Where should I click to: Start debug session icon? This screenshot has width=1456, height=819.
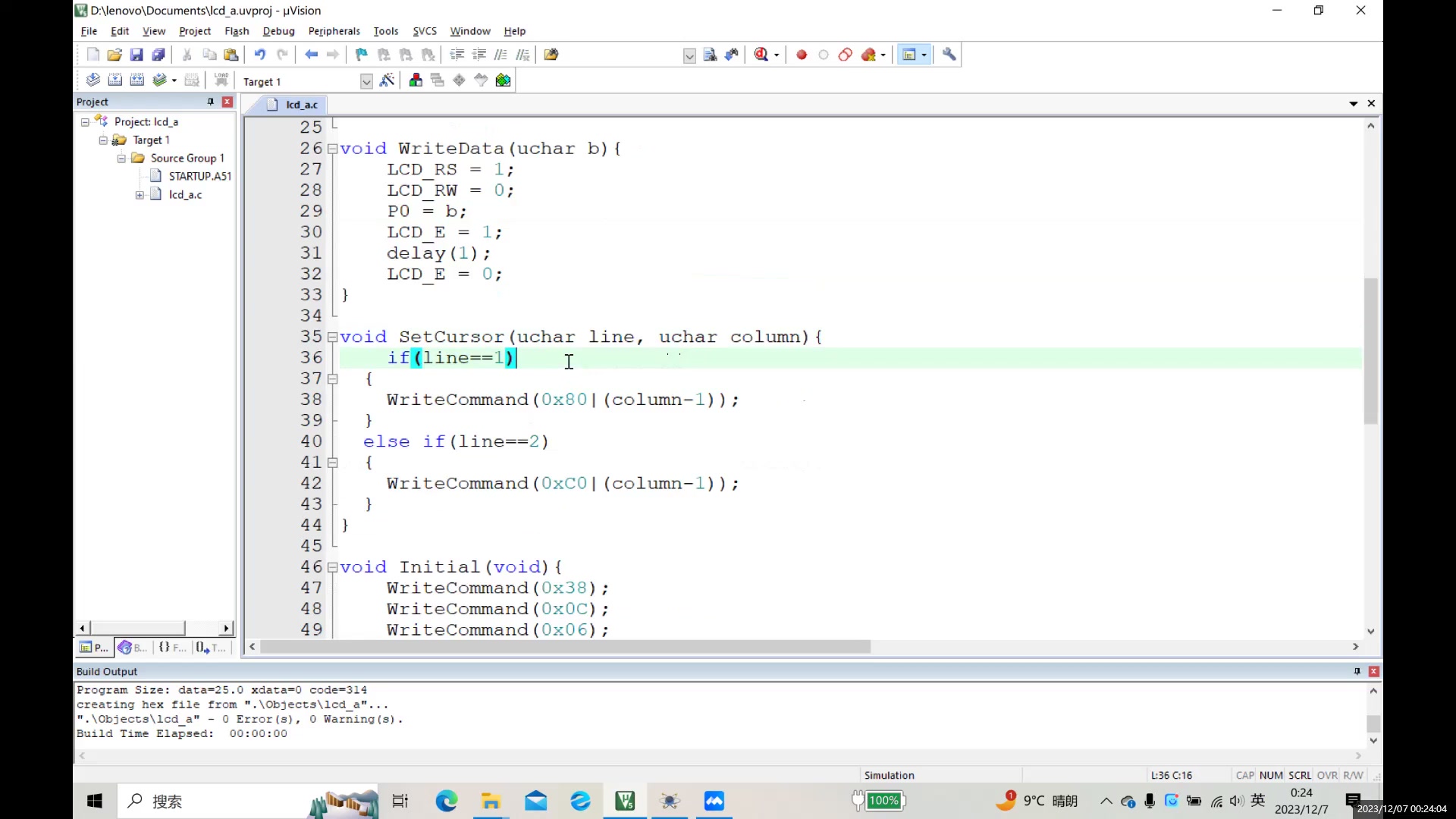(x=761, y=55)
